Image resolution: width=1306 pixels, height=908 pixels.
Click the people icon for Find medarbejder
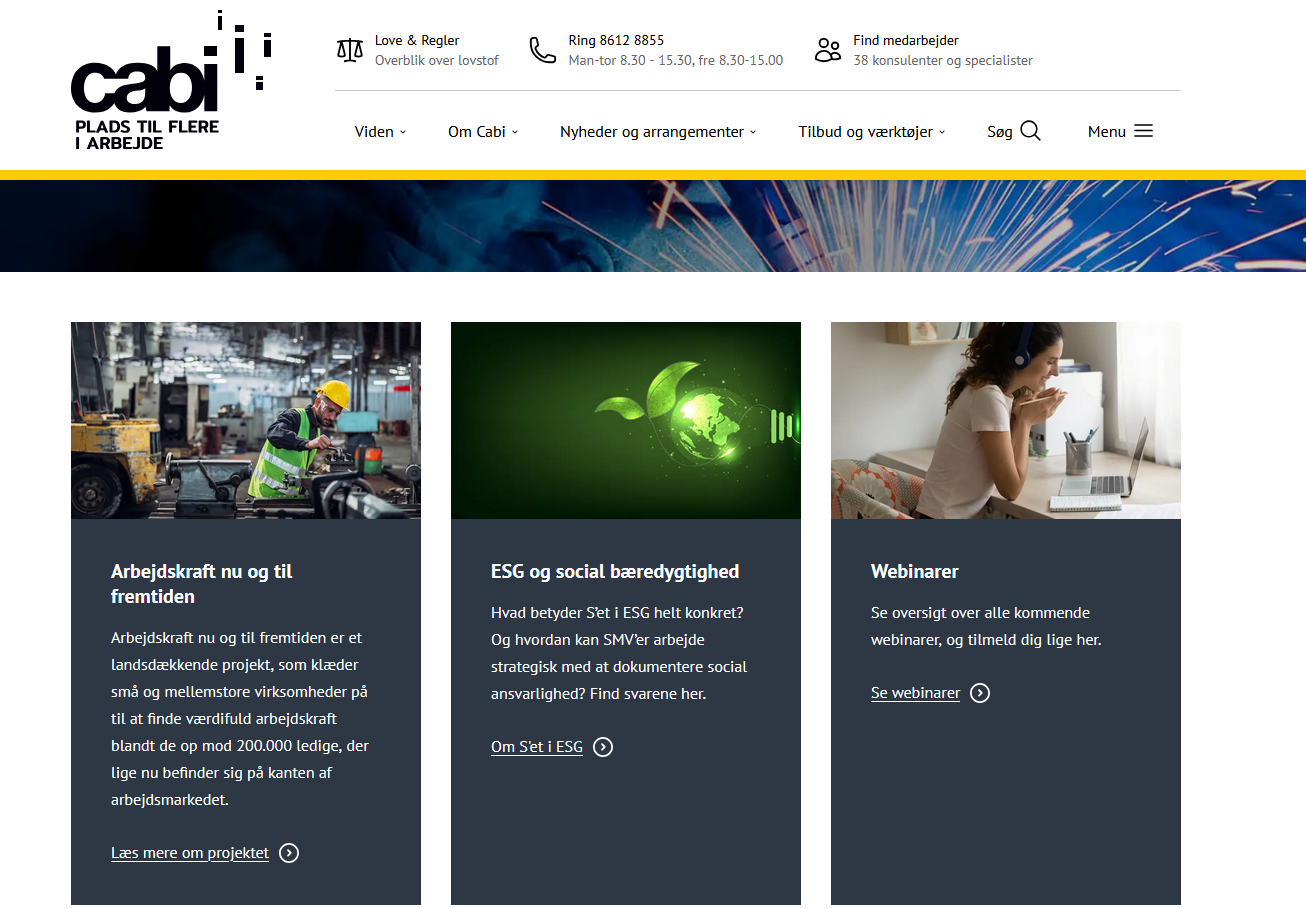click(828, 50)
